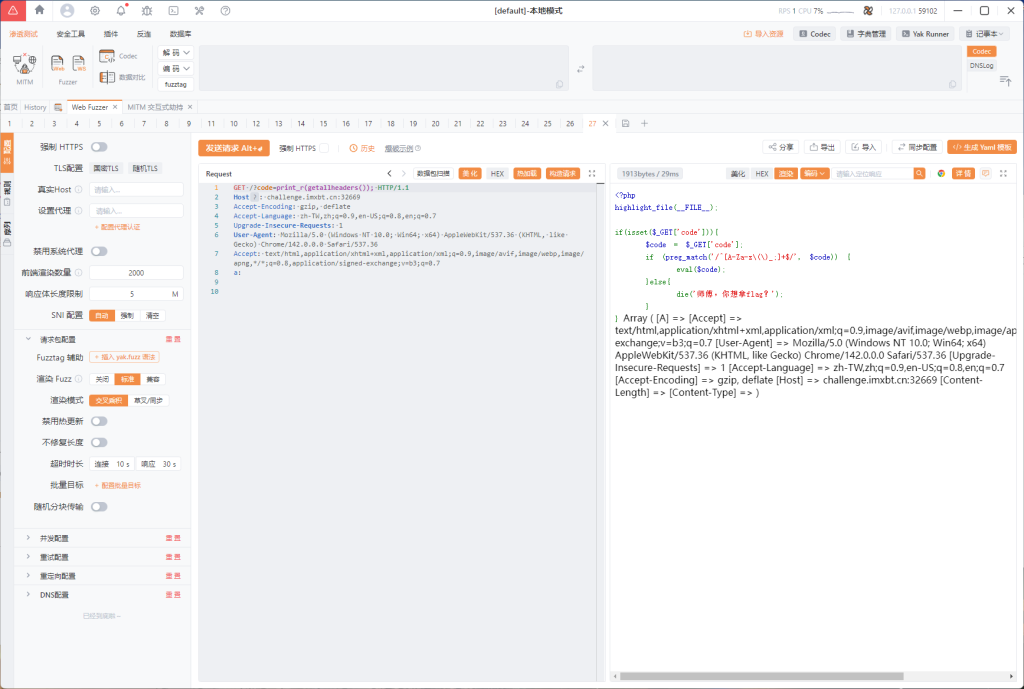Open response in Chrome browser icon
Image resolution: width=1024 pixels, height=689 pixels.
(x=941, y=174)
